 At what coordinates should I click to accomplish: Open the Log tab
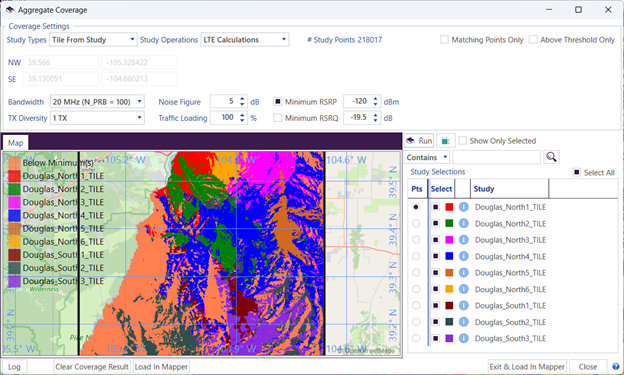tap(14, 367)
